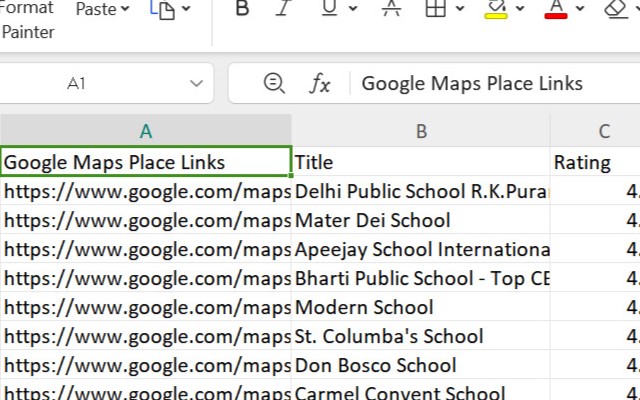Image resolution: width=640 pixels, height=400 pixels.
Task: Select the 'Title' header cell
Action: 421,162
